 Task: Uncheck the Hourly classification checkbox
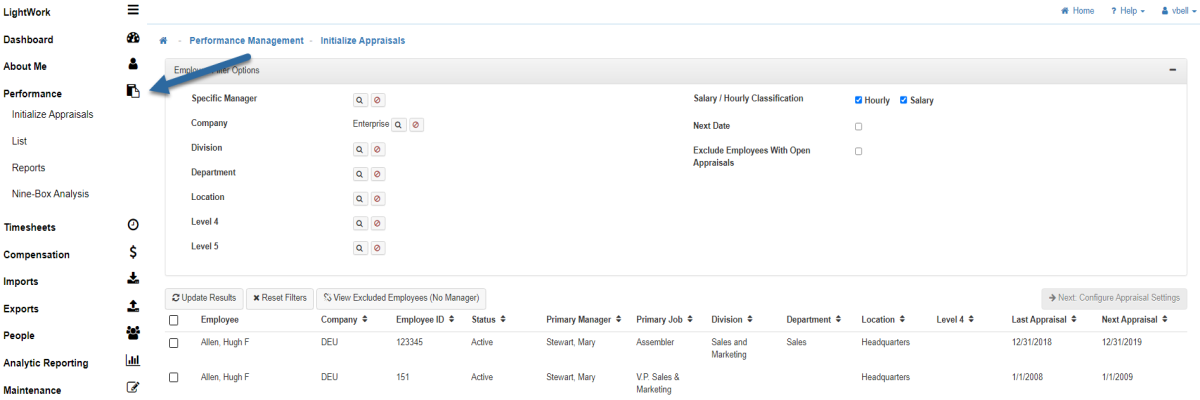pyautogui.click(x=859, y=100)
